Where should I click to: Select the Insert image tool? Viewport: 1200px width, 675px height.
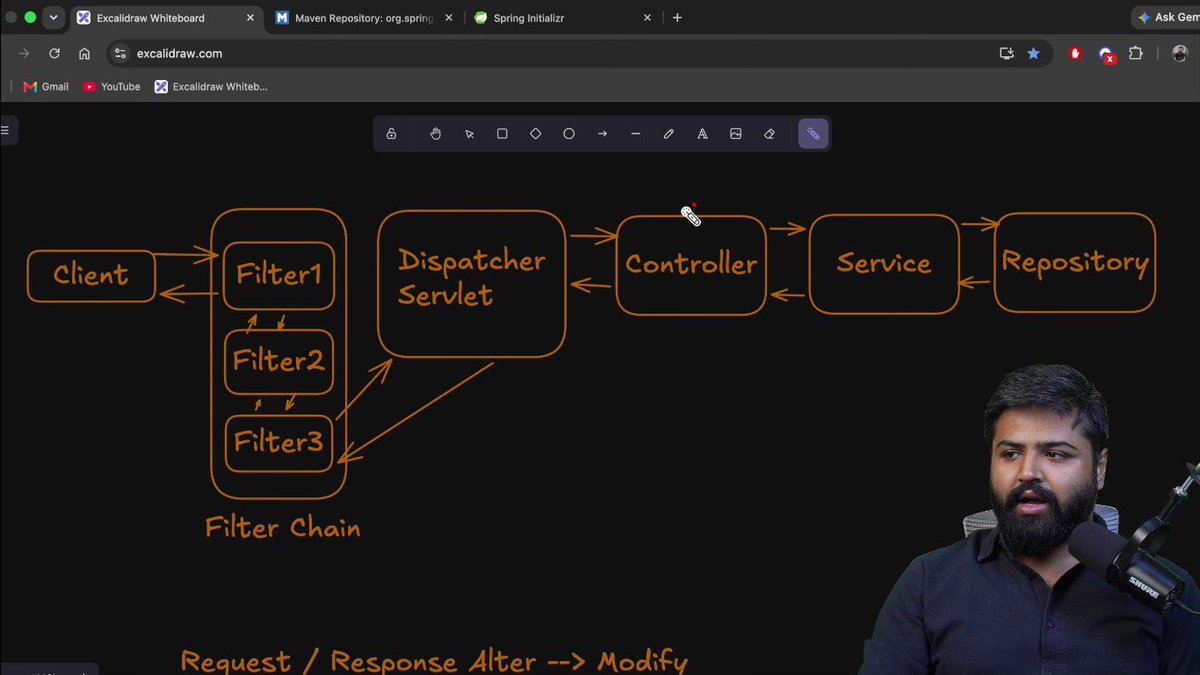tap(736, 134)
